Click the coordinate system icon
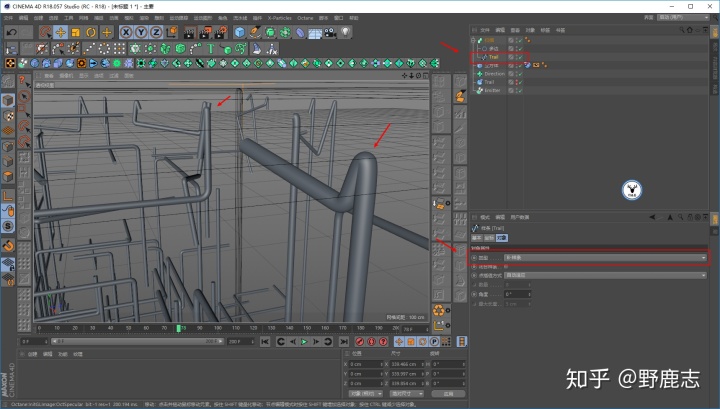The image size is (720, 409). coord(172,32)
